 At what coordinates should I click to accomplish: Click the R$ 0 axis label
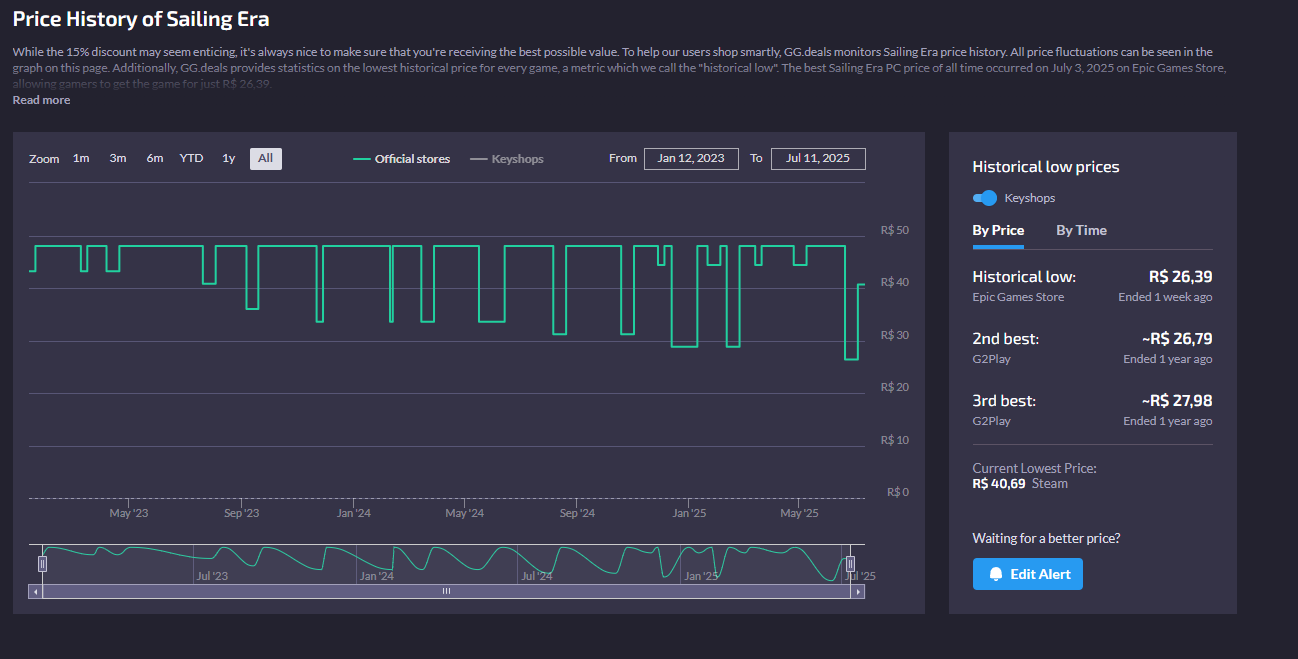898,492
